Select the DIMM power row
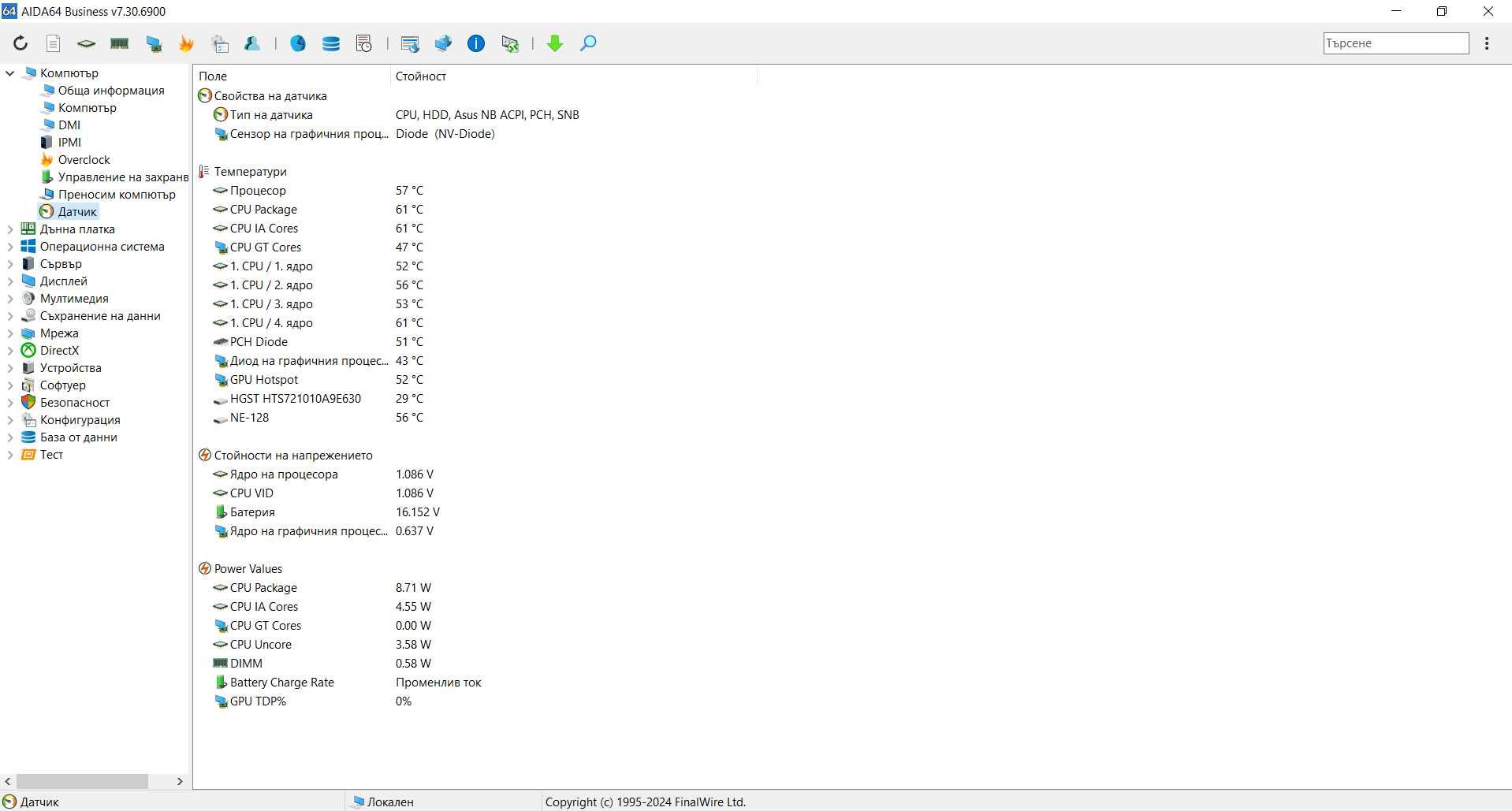This screenshot has width=1512, height=811. pyautogui.click(x=322, y=664)
